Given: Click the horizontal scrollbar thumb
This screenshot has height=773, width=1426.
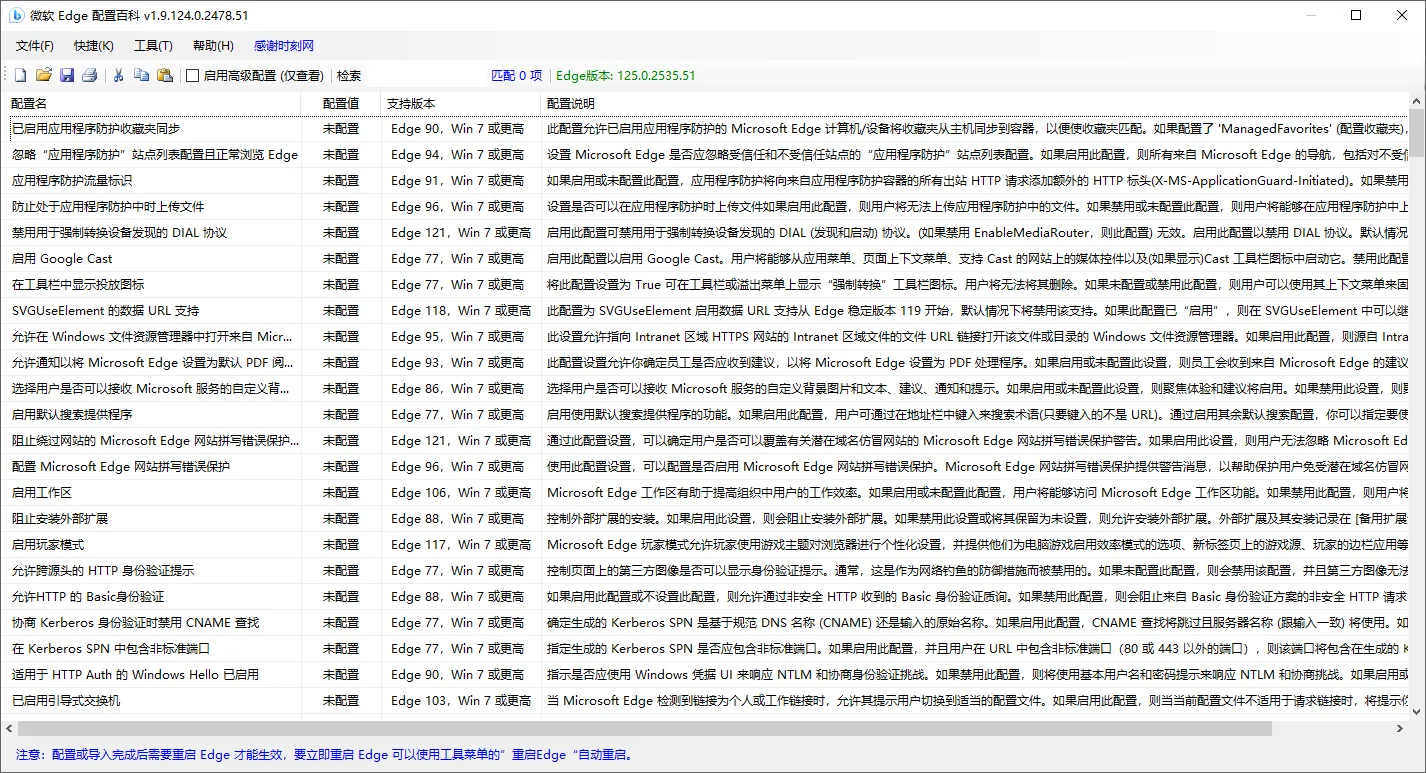Looking at the screenshot, I should (645, 728).
